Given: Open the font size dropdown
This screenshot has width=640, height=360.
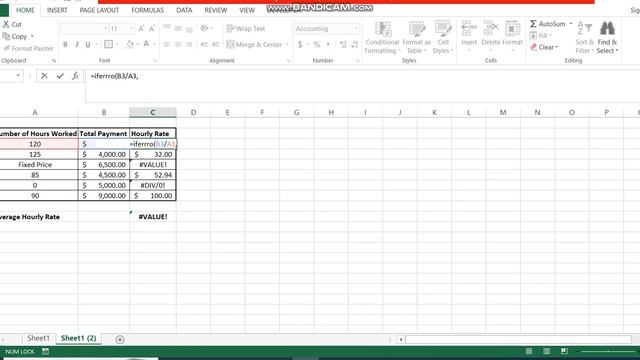Looking at the screenshot, I should 131,29.
